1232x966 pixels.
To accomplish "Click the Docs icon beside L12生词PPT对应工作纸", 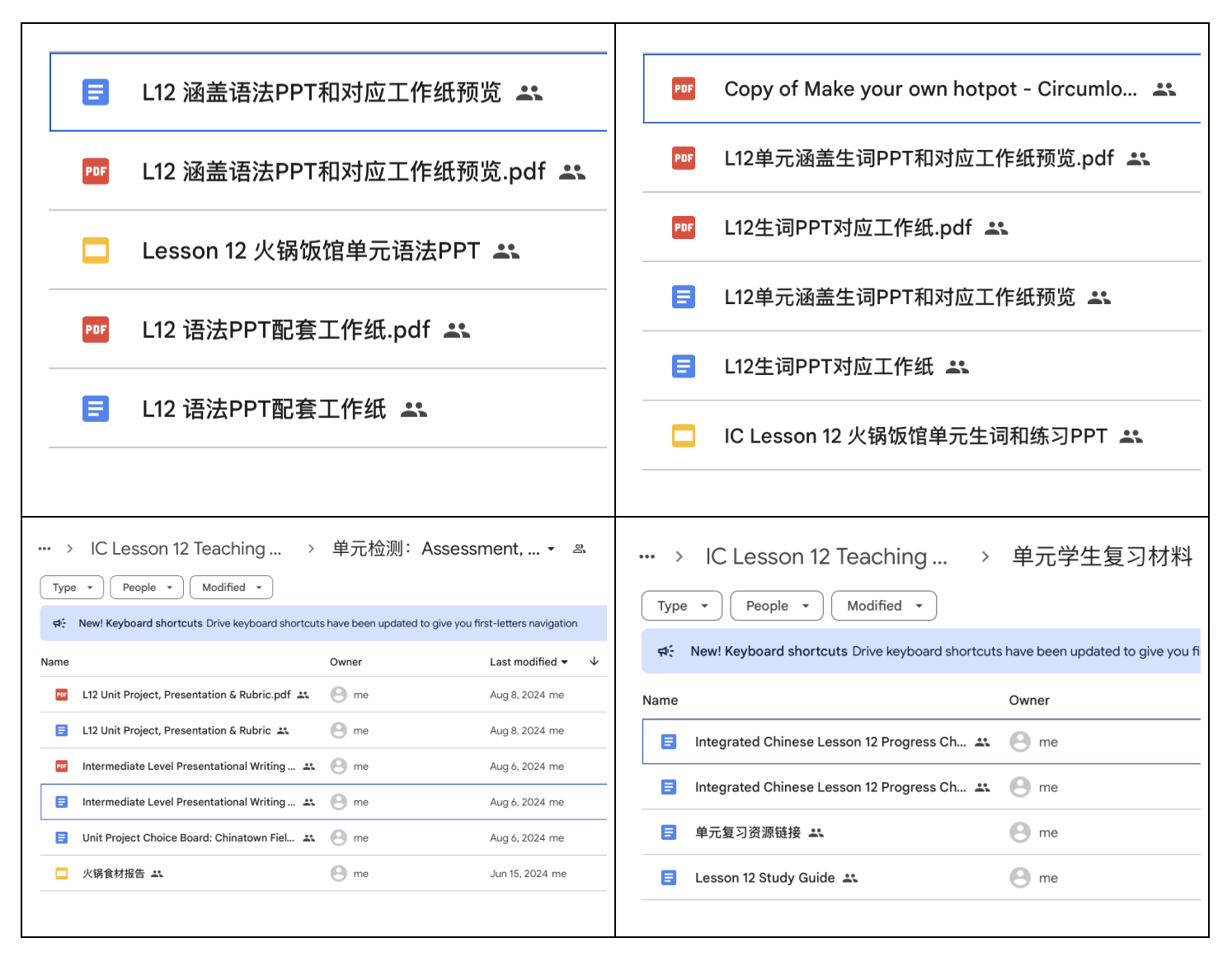I will click(x=684, y=365).
